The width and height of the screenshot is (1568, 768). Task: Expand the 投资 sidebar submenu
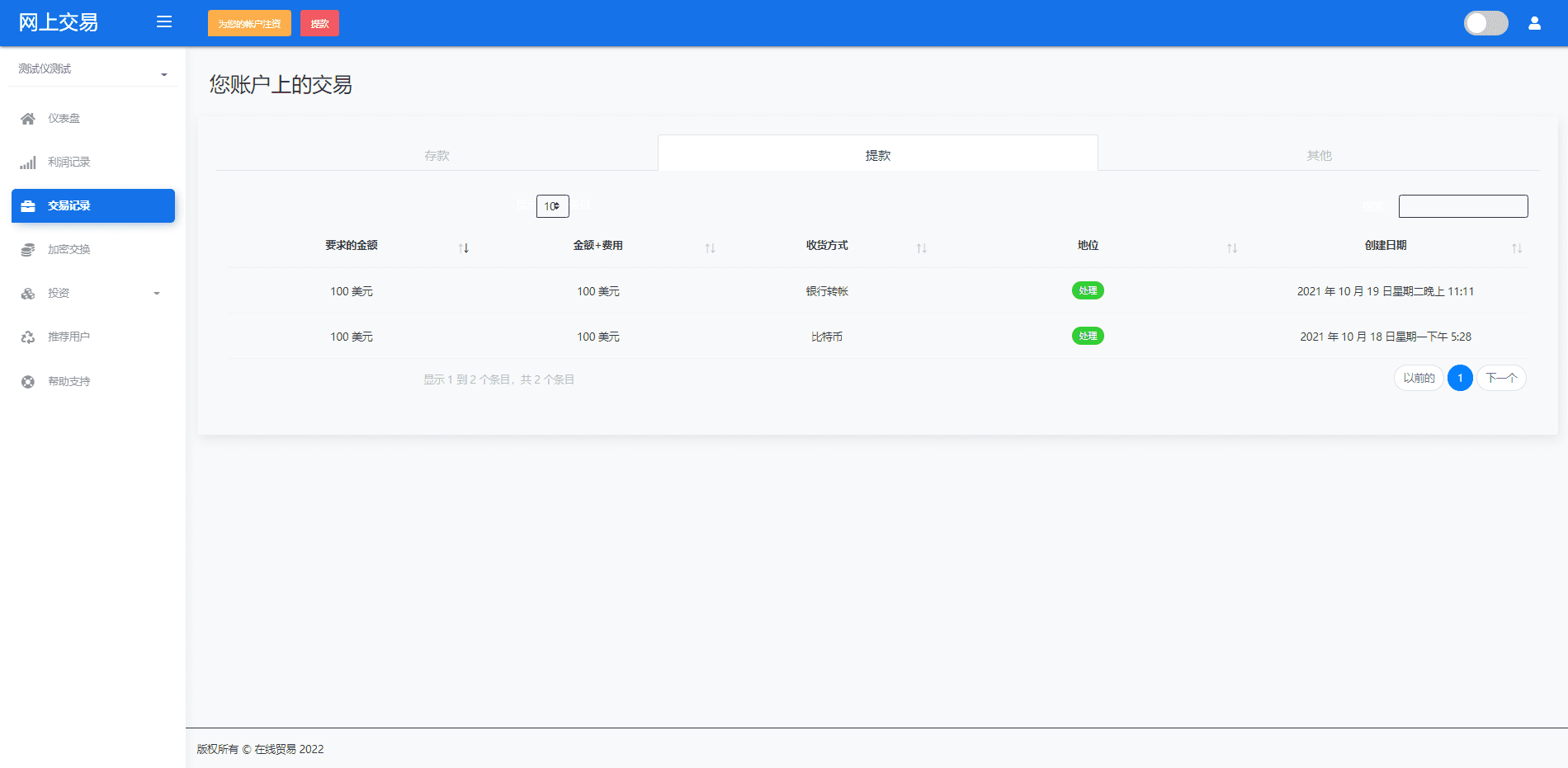click(156, 294)
